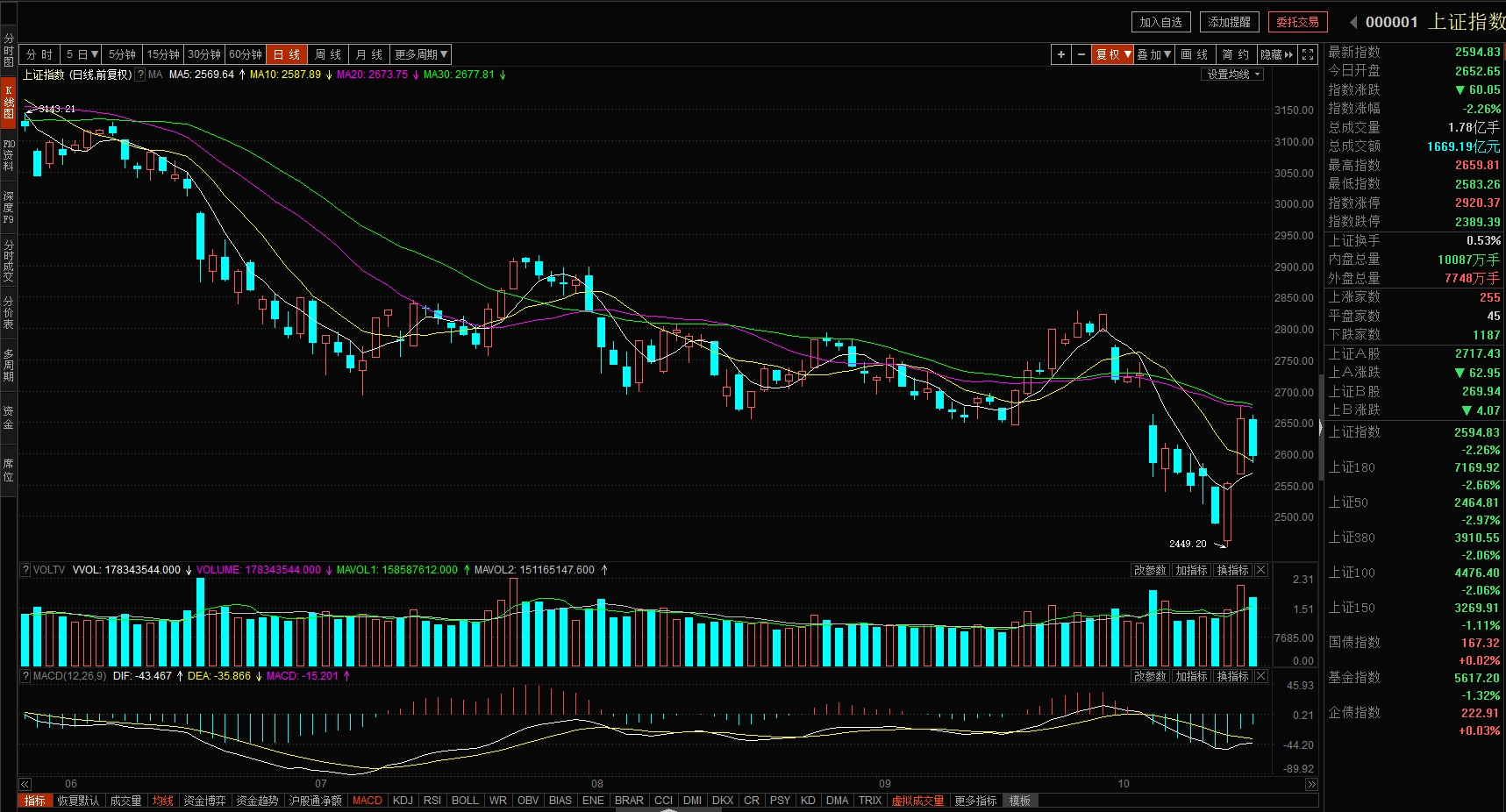Open 叠加 overlay dropdown

coord(1154,54)
